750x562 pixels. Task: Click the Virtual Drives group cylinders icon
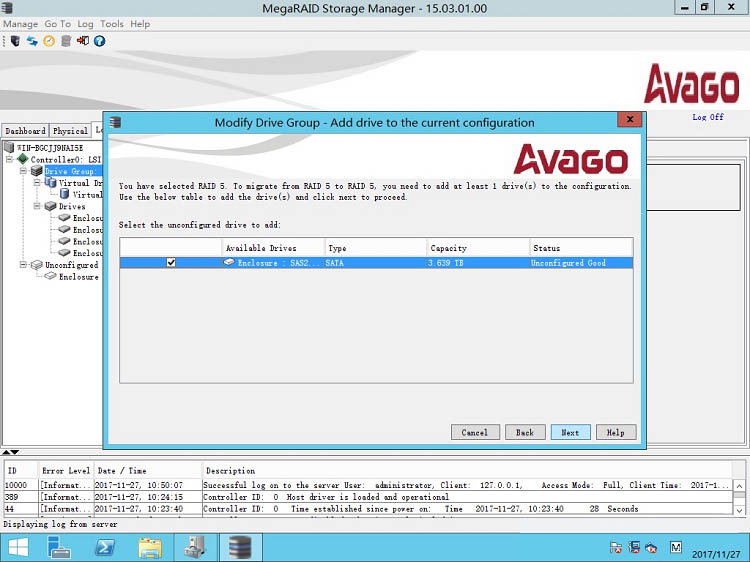coord(50,182)
